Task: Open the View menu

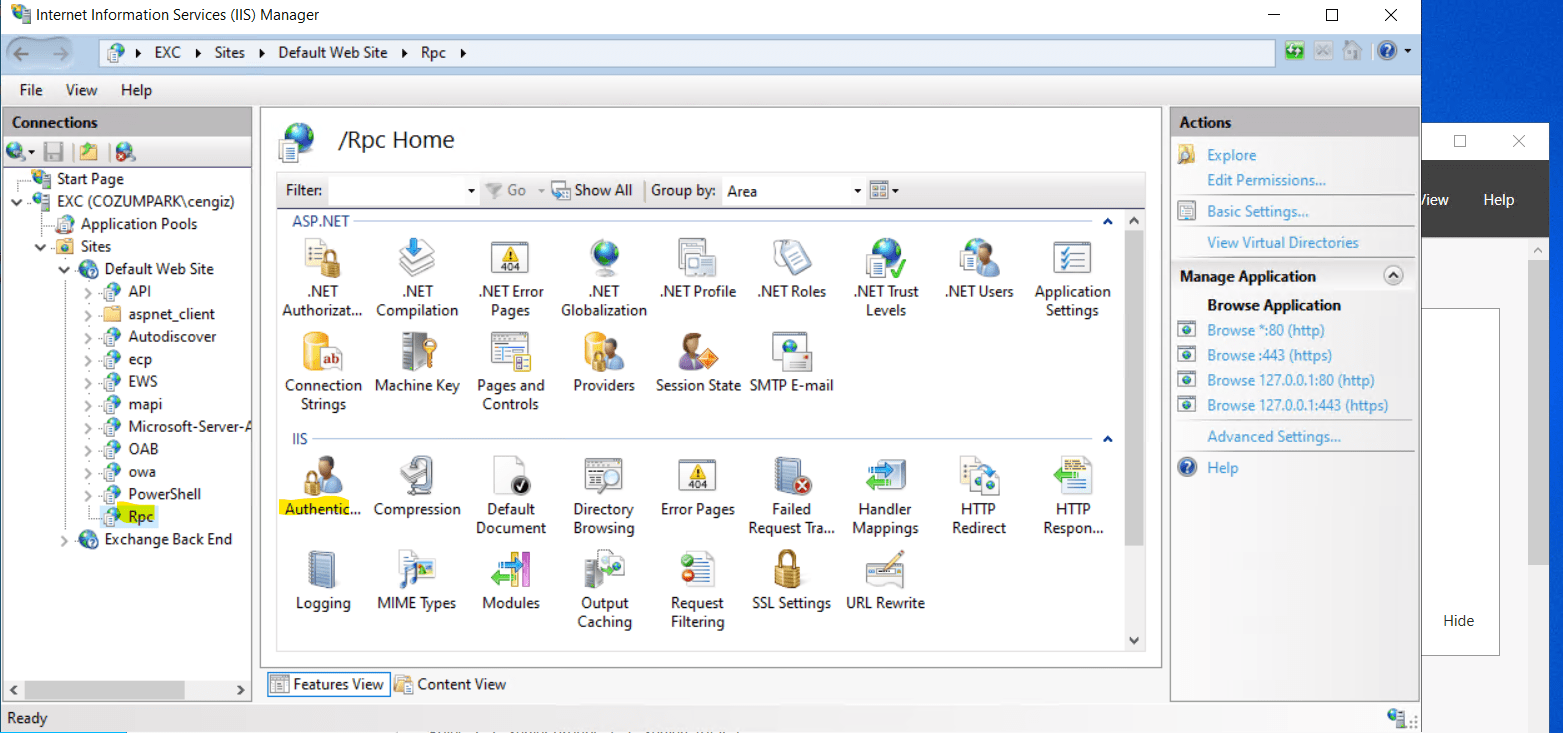Action: point(81,90)
